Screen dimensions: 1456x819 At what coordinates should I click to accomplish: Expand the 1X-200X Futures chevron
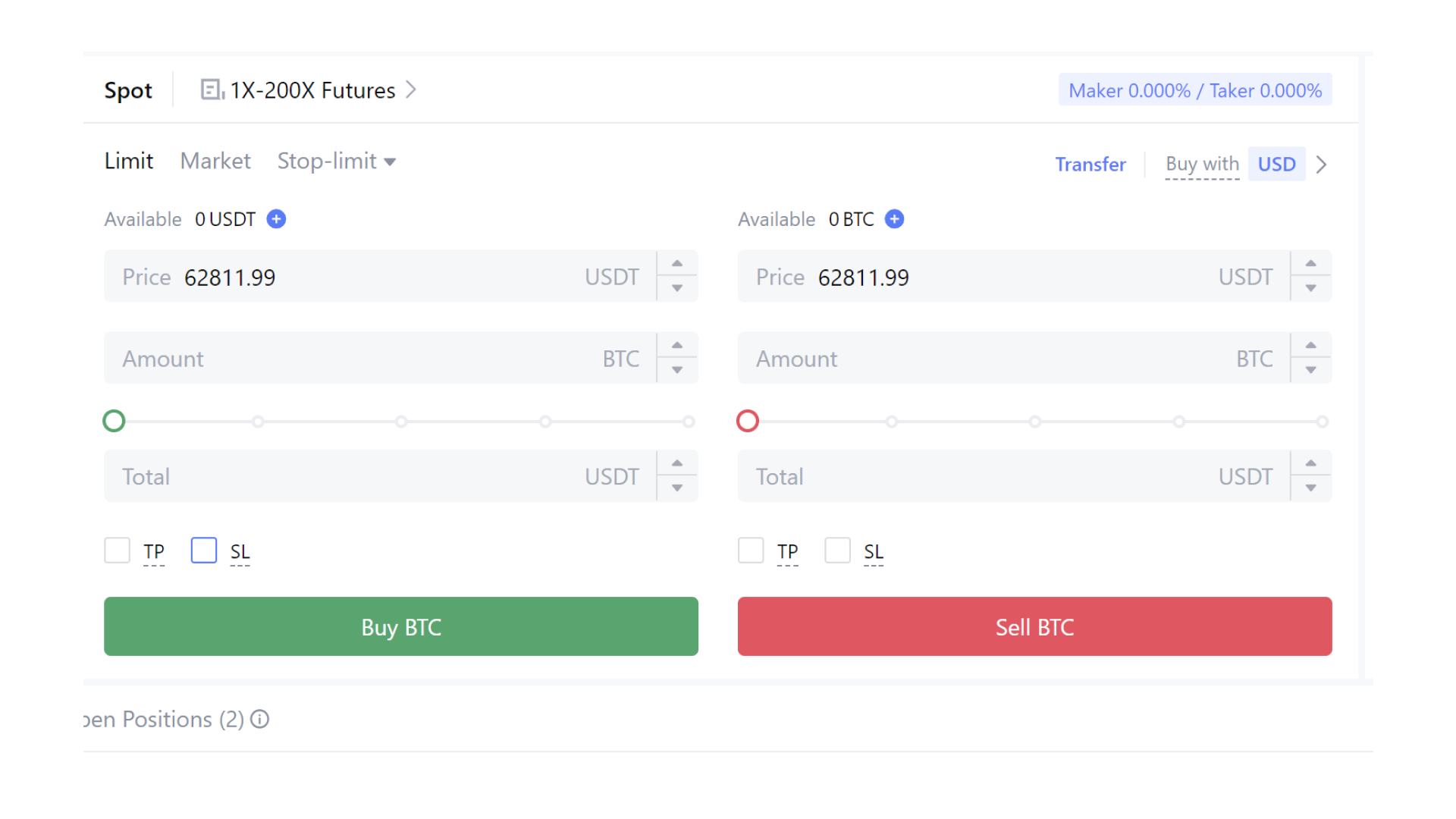point(412,89)
